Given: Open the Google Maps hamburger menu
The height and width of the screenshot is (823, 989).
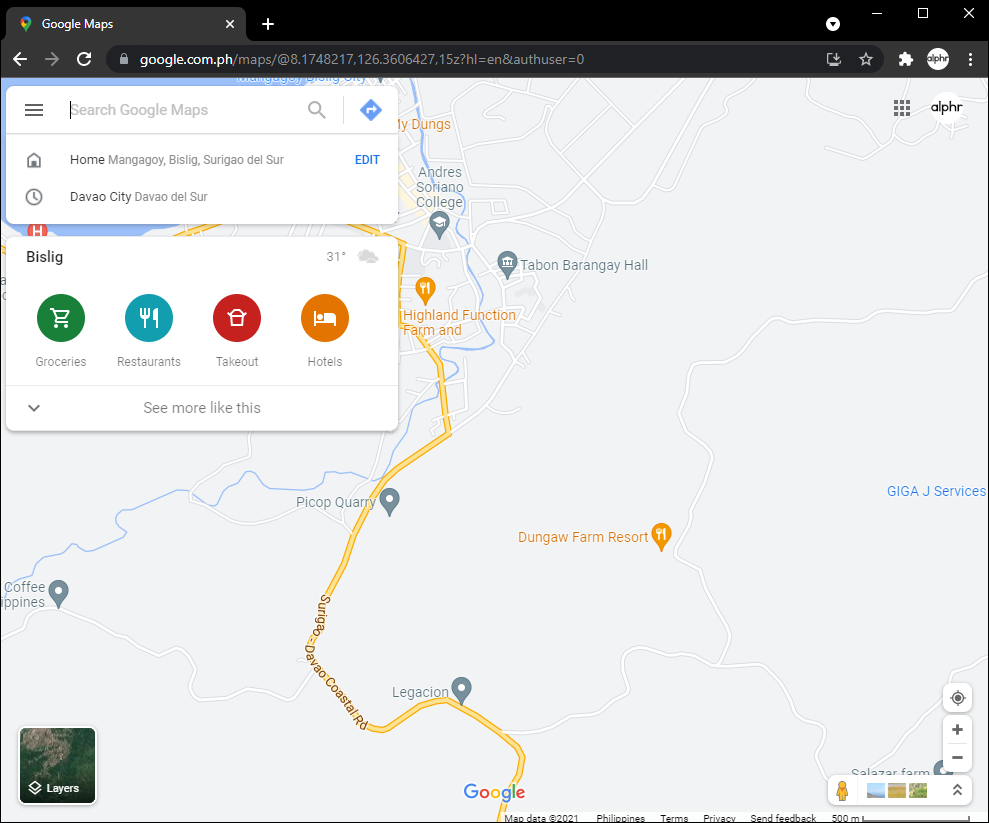Looking at the screenshot, I should tap(34, 110).
